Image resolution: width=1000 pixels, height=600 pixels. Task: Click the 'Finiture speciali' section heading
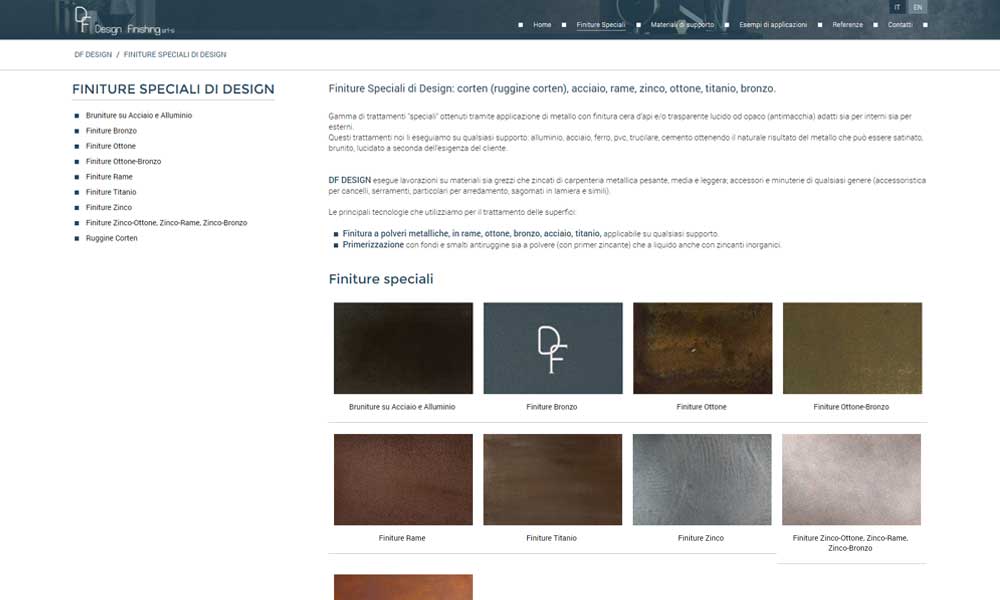click(x=381, y=279)
